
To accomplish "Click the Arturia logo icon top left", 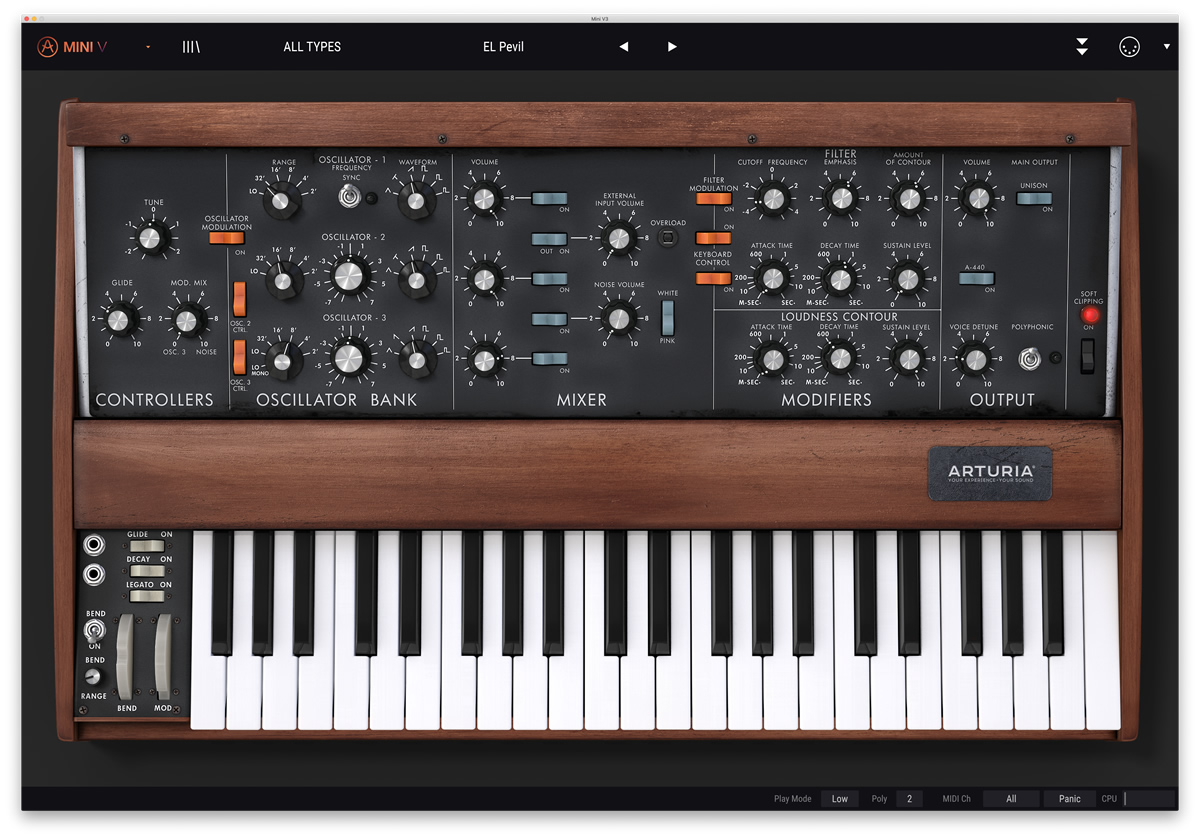I will coord(47,46).
